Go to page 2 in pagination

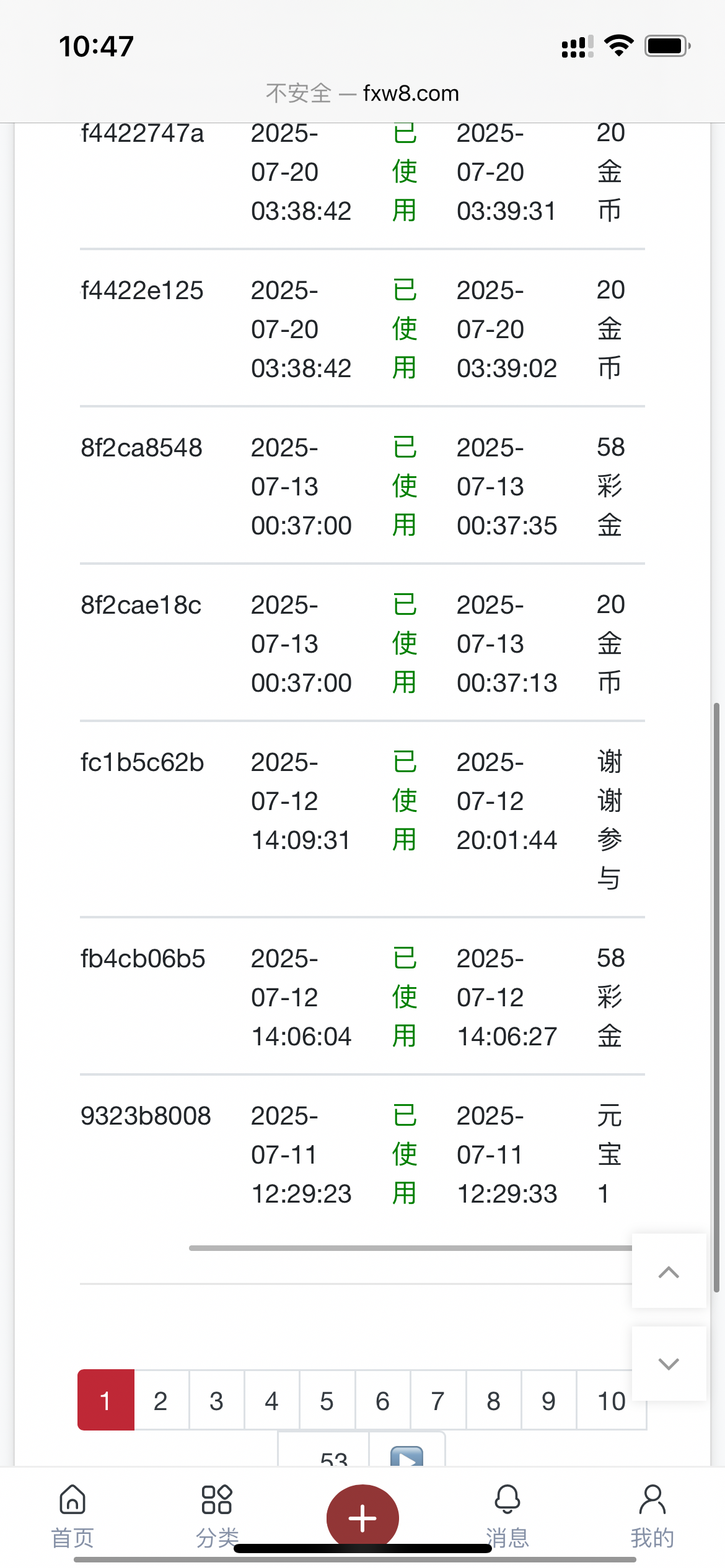coord(161,1401)
